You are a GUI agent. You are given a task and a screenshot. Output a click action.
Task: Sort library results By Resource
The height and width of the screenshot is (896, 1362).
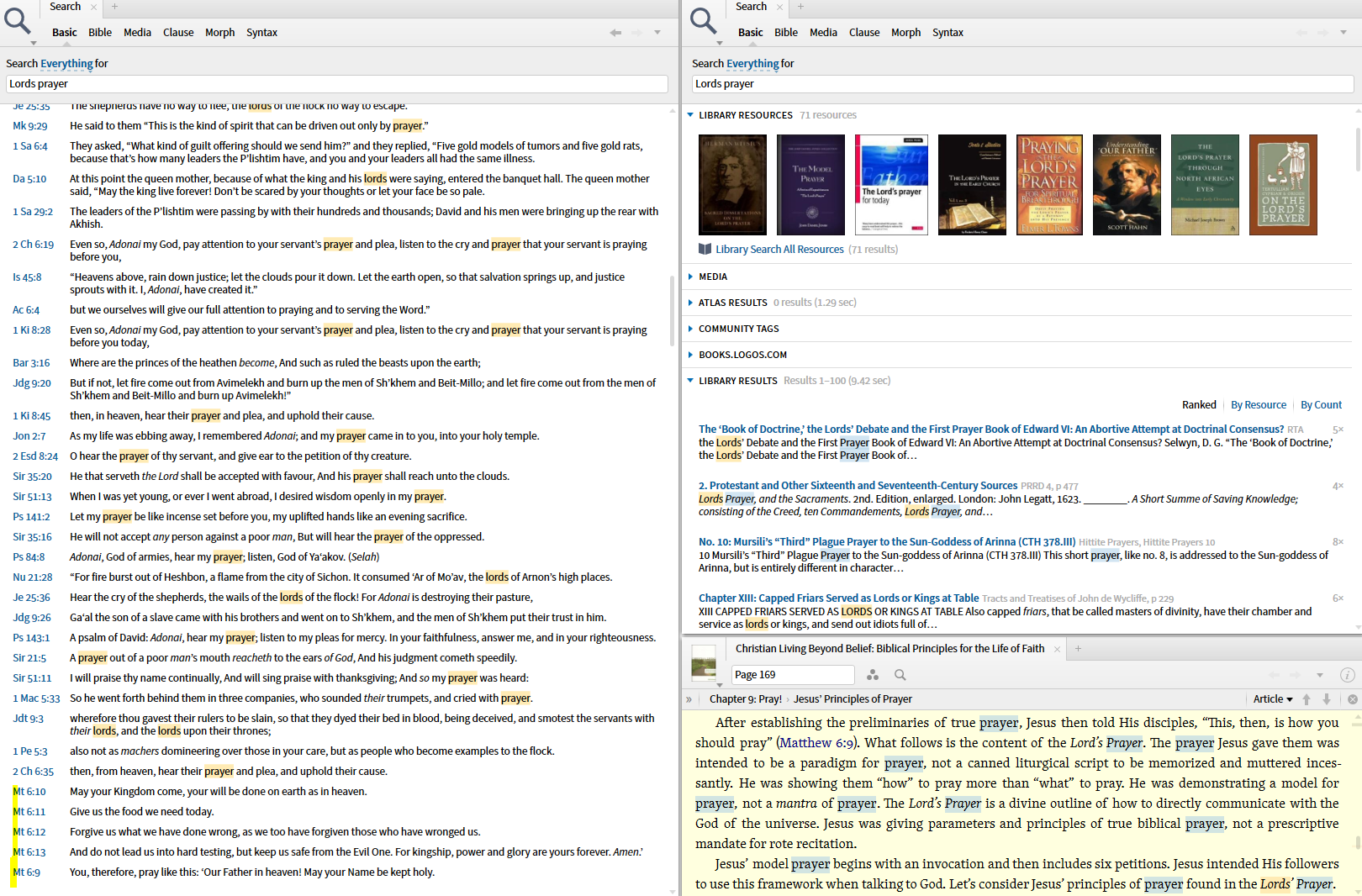1259,405
